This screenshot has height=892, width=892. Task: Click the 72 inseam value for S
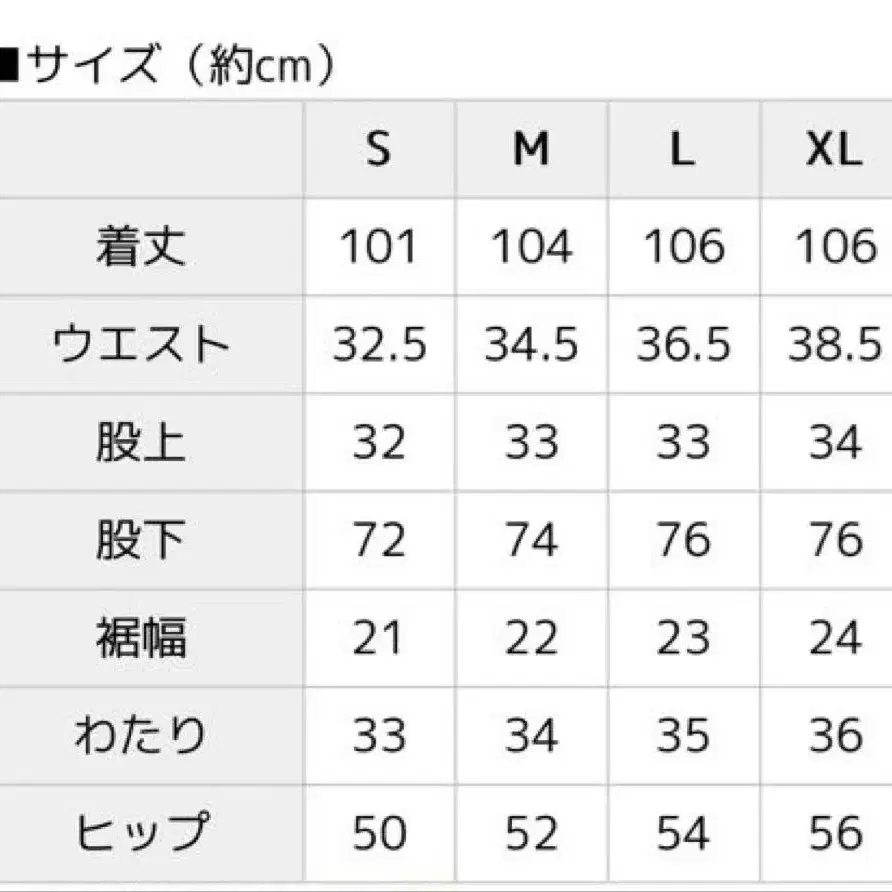(378, 541)
